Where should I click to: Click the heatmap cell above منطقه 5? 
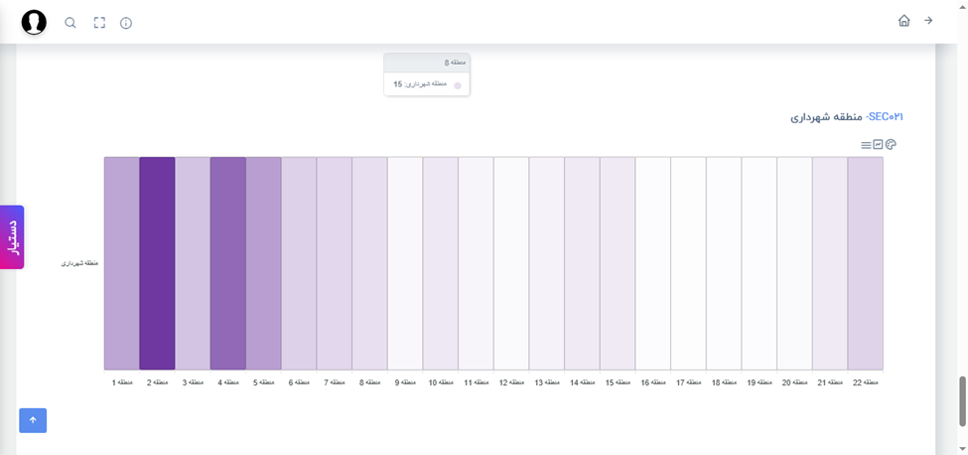pos(264,263)
